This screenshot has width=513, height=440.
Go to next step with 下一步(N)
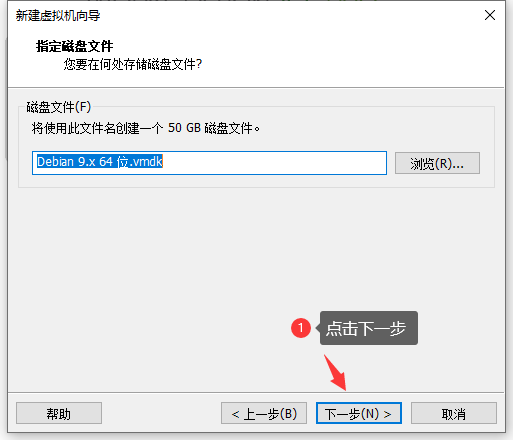(359, 413)
